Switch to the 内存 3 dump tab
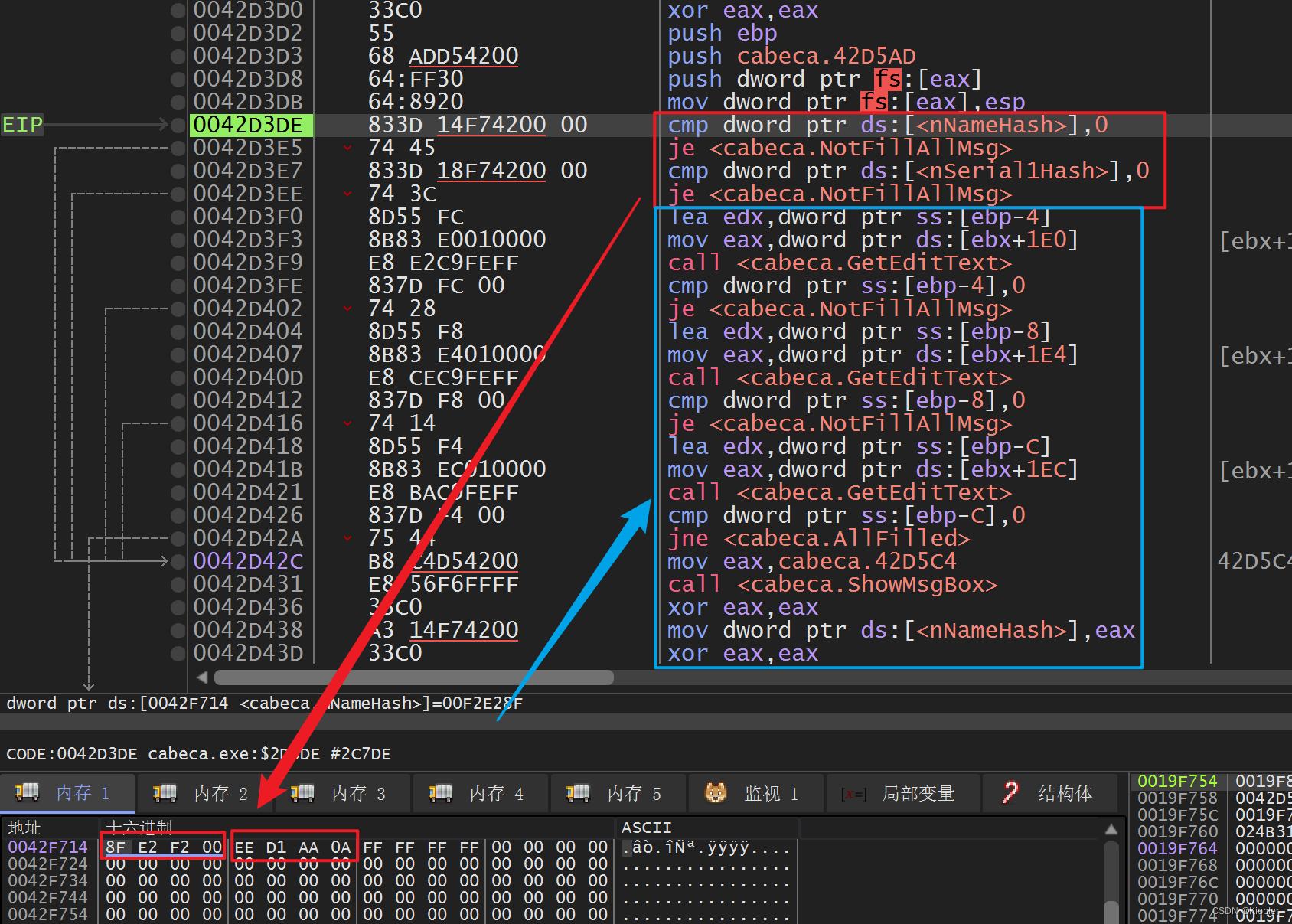This screenshot has width=1292, height=924. (x=343, y=793)
